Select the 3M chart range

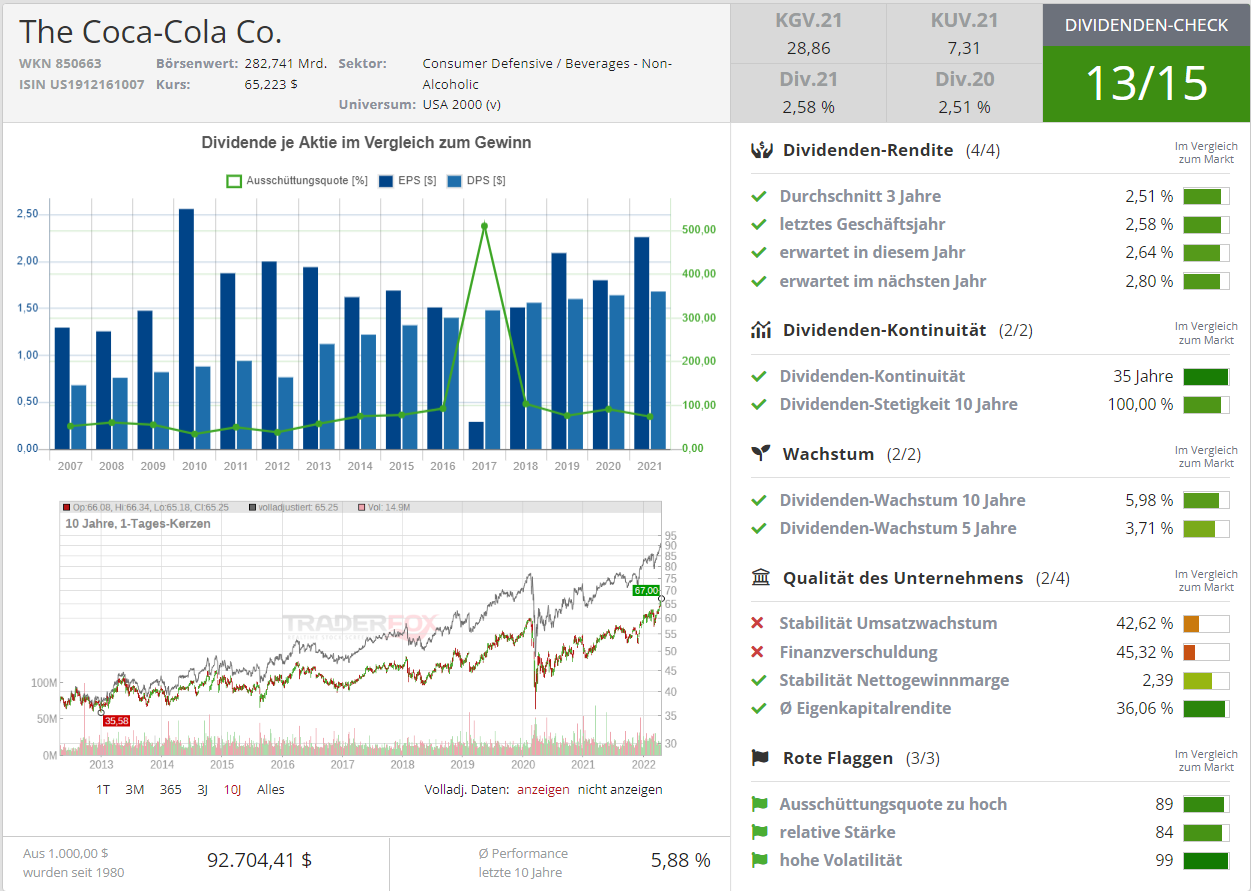(135, 789)
